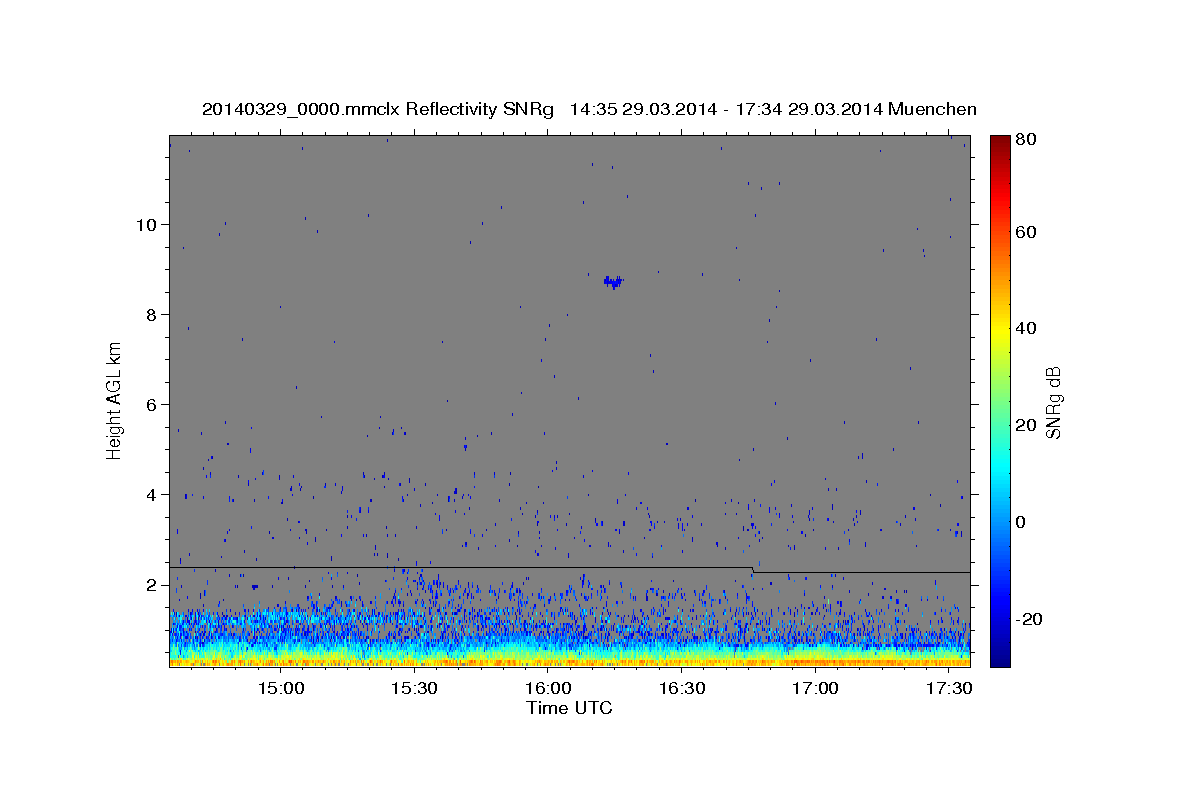
Task: Click the colorbar value 60
Action: point(1026,231)
